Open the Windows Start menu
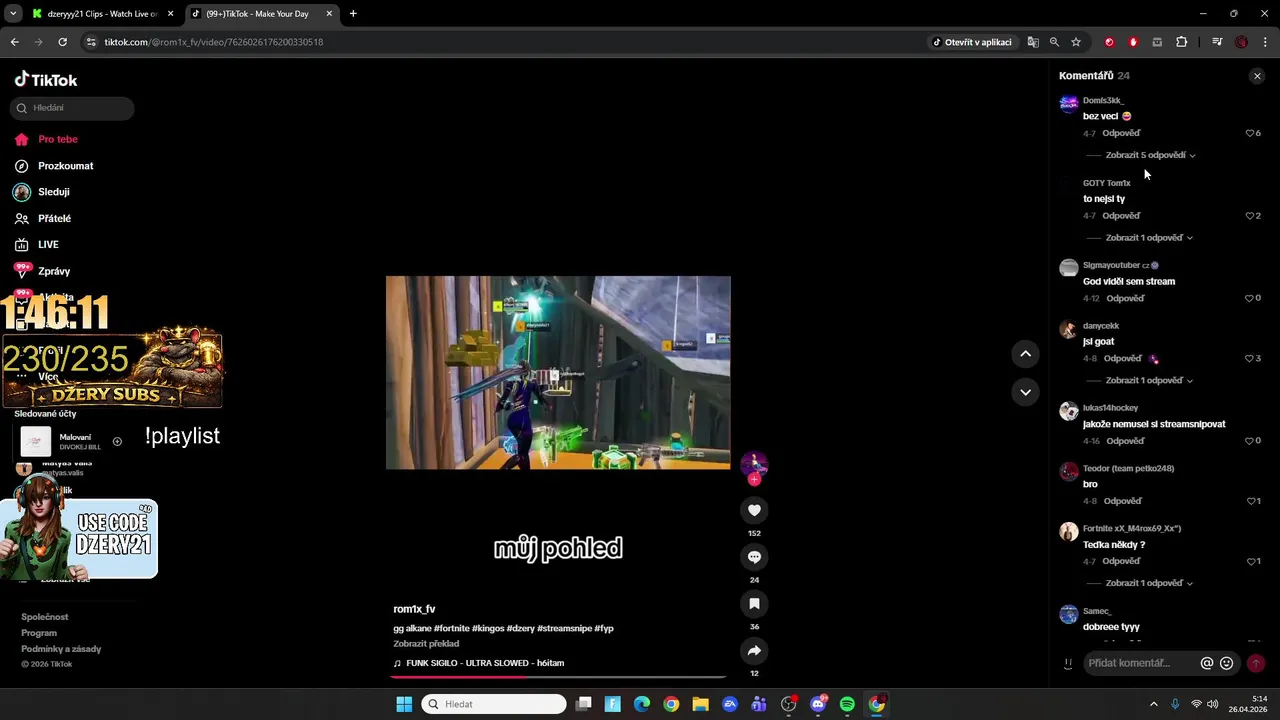The width and height of the screenshot is (1280, 720). tap(404, 704)
